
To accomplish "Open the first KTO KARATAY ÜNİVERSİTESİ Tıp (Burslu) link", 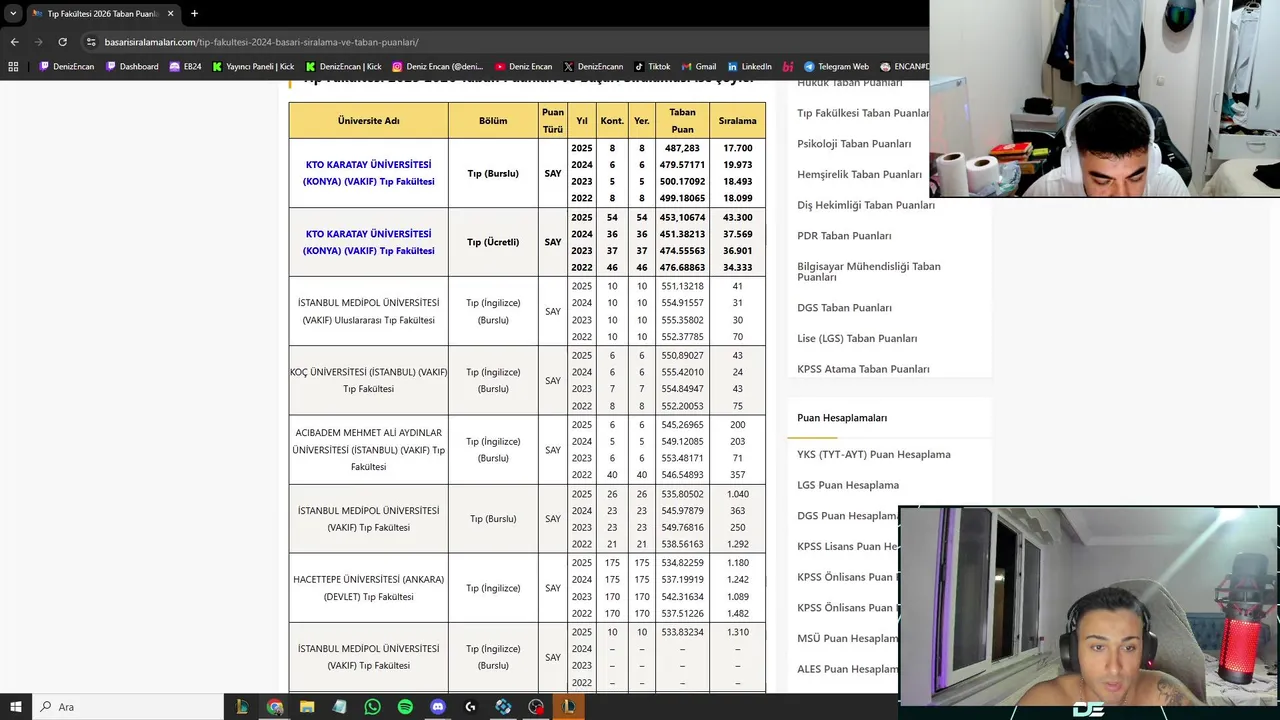I will pos(368,173).
